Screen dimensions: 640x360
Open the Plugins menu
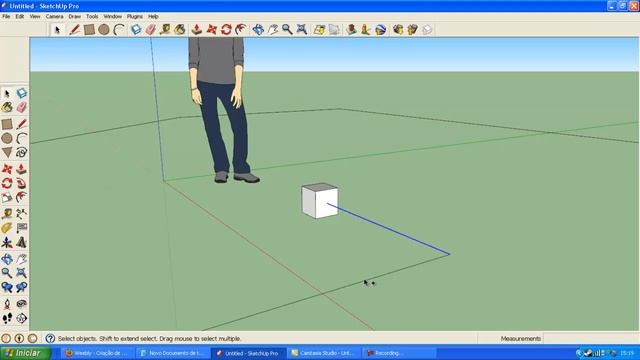click(x=135, y=17)
